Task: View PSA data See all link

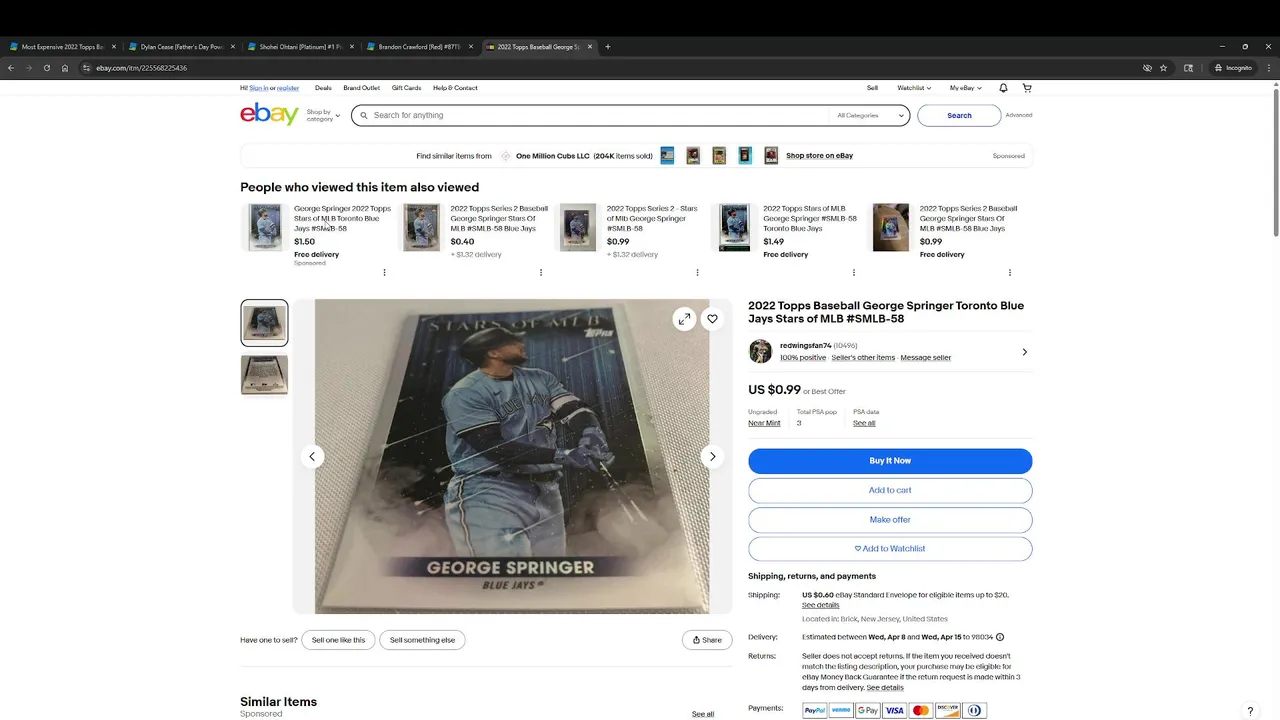Action: click(x=864, y=423)
